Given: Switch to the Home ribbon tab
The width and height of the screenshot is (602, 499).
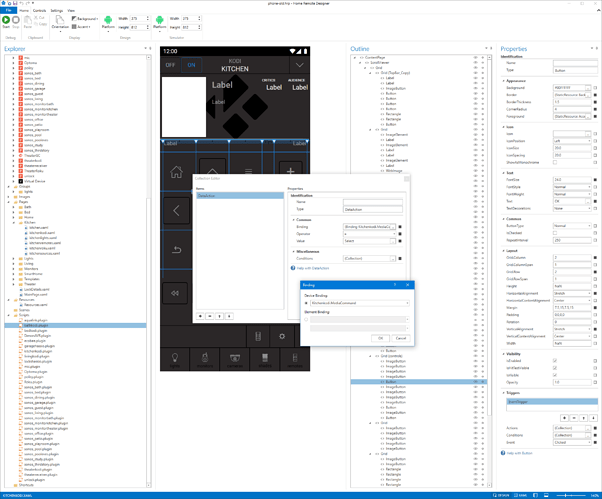Looking at the screenshot, I should (24, 10).
